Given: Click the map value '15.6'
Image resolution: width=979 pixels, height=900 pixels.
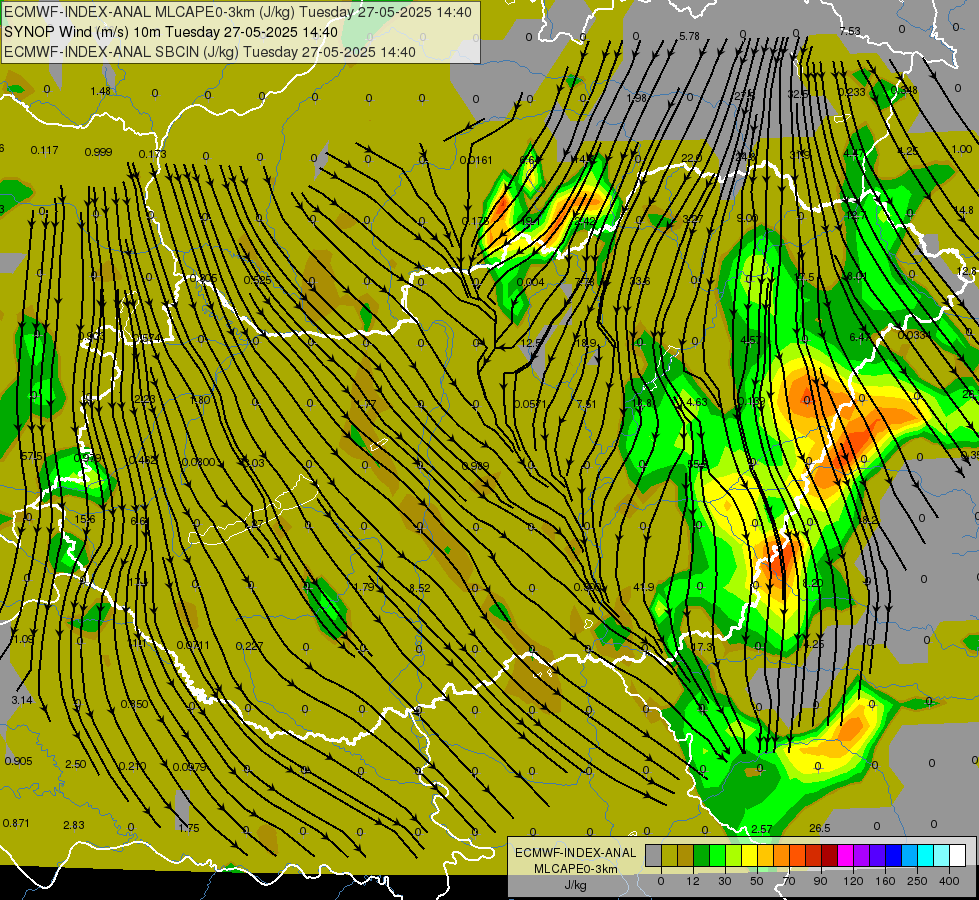Looking at the screenshot, I should click(85, 520).
